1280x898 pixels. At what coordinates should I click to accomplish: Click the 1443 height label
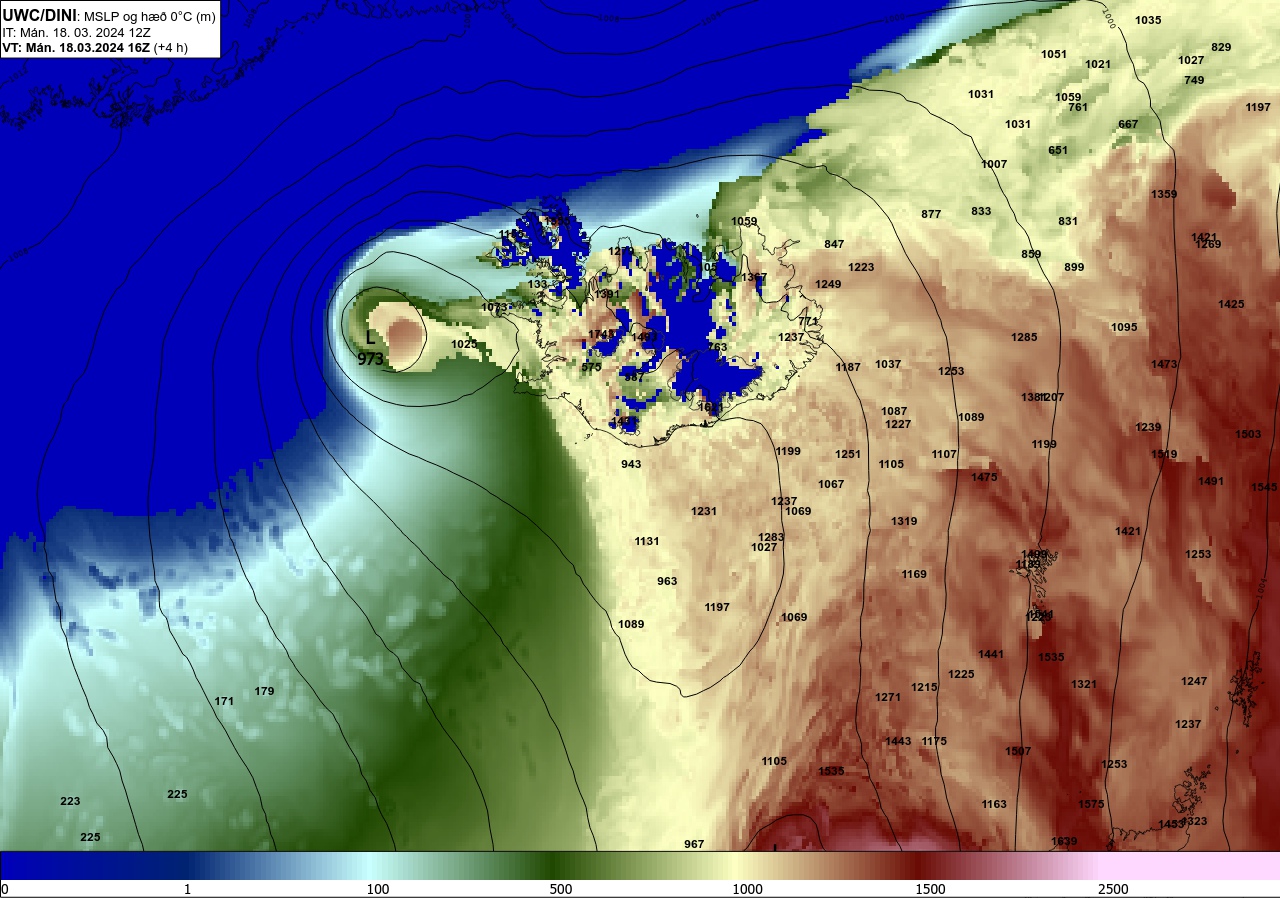tap(898, 741)
